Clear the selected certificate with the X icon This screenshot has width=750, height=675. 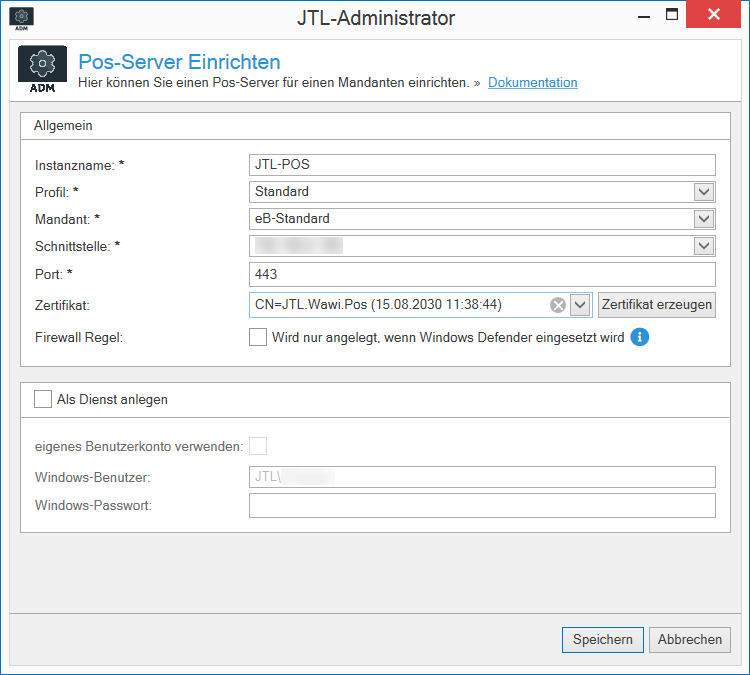[558, 305]
